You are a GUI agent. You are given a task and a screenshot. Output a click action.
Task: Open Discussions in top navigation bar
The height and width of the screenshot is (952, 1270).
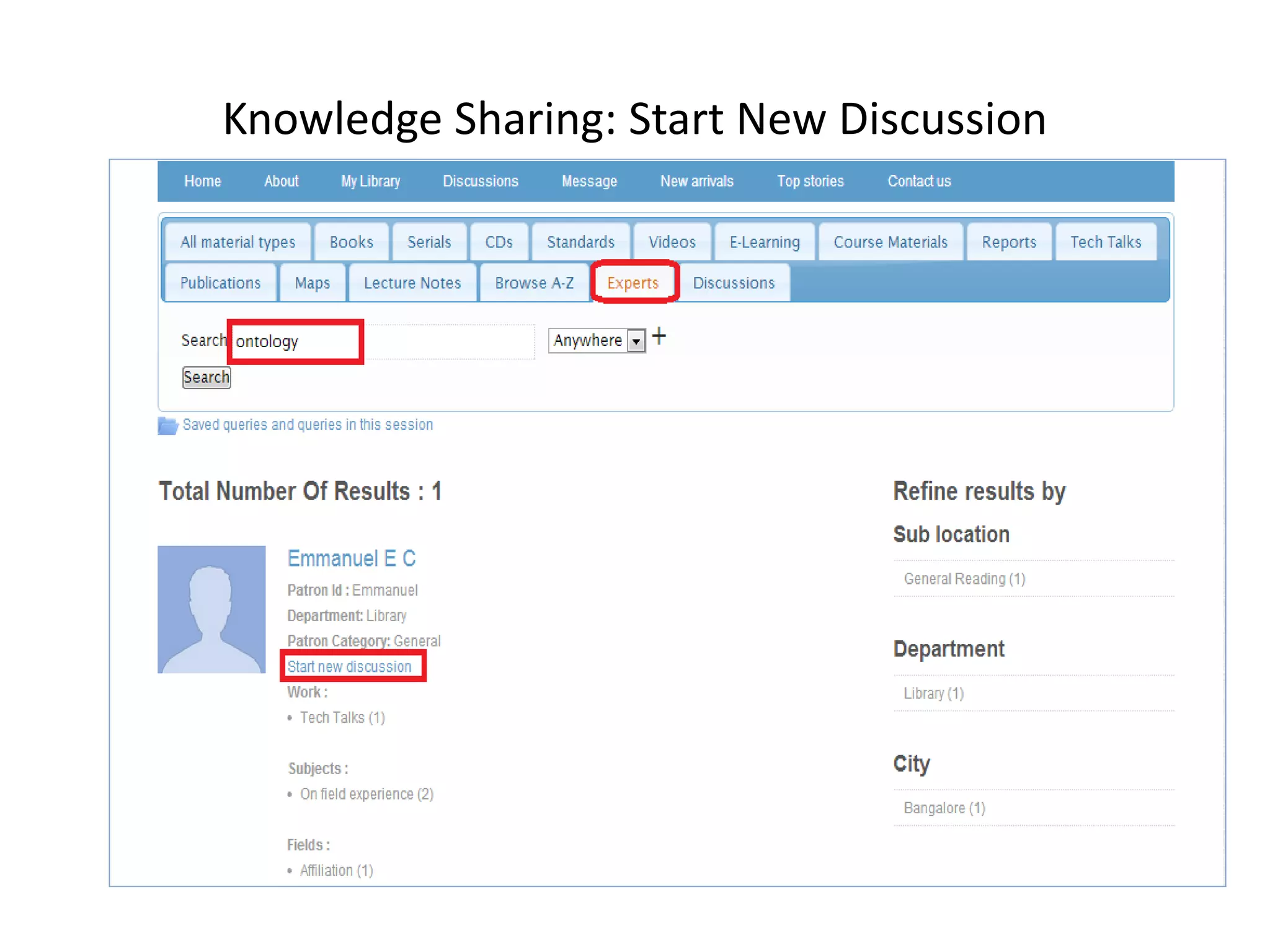481,181
